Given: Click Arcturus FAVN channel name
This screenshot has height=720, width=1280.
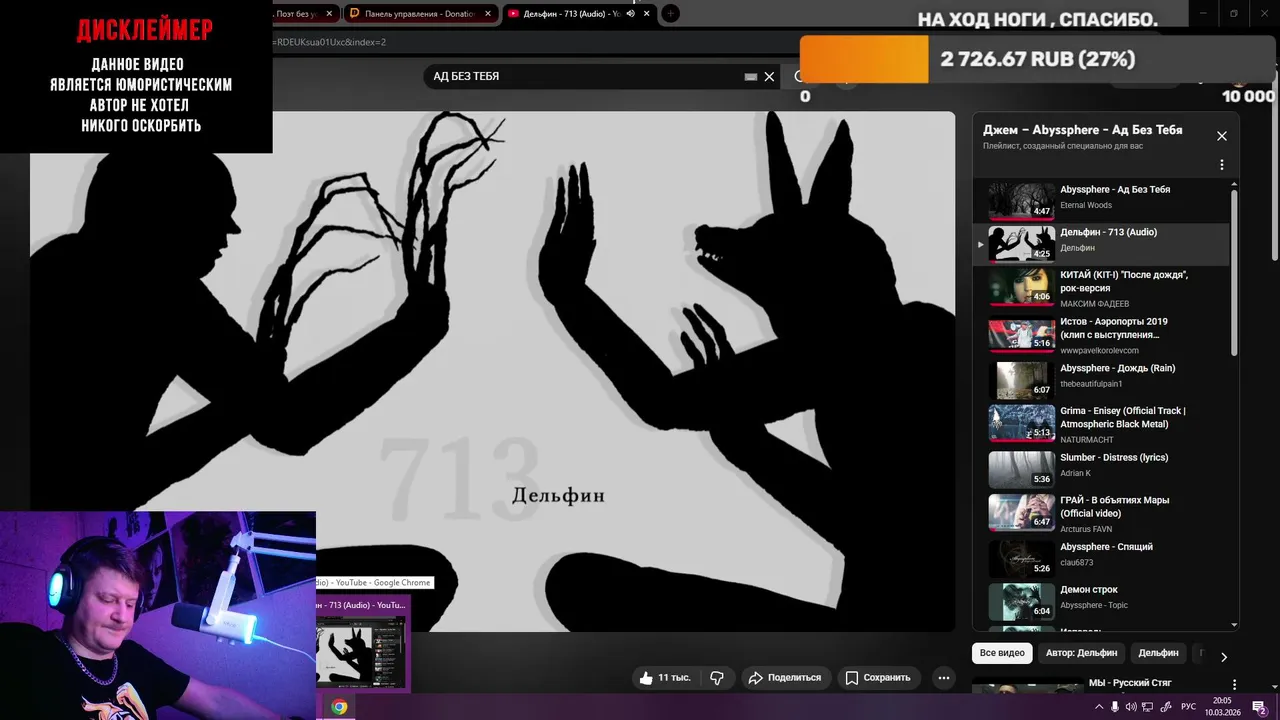Looking at the screenshot, I should point(1086,529).
